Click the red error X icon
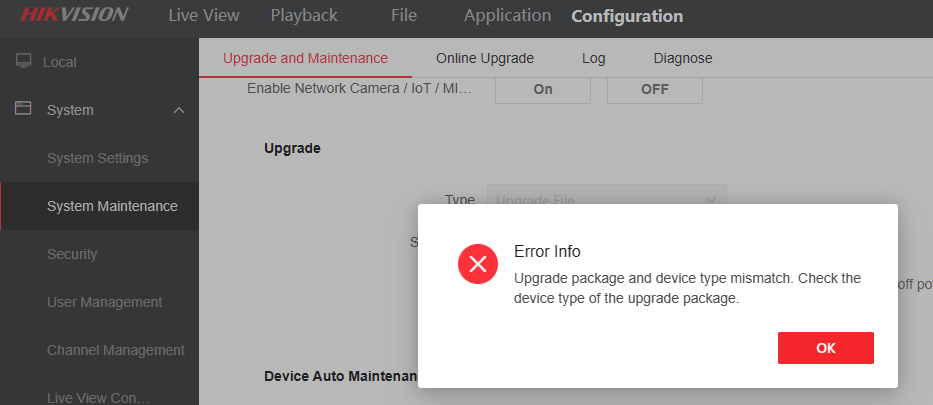The image size is (933, 405). tap(478, 263)
